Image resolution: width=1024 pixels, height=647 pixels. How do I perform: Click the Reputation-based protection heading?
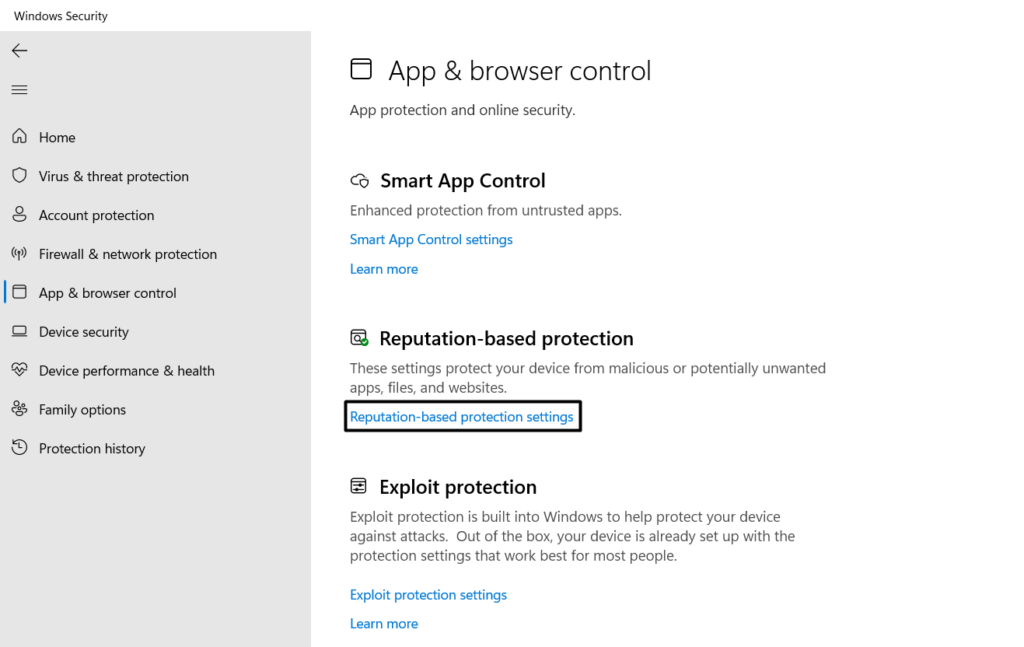point(506,339)
